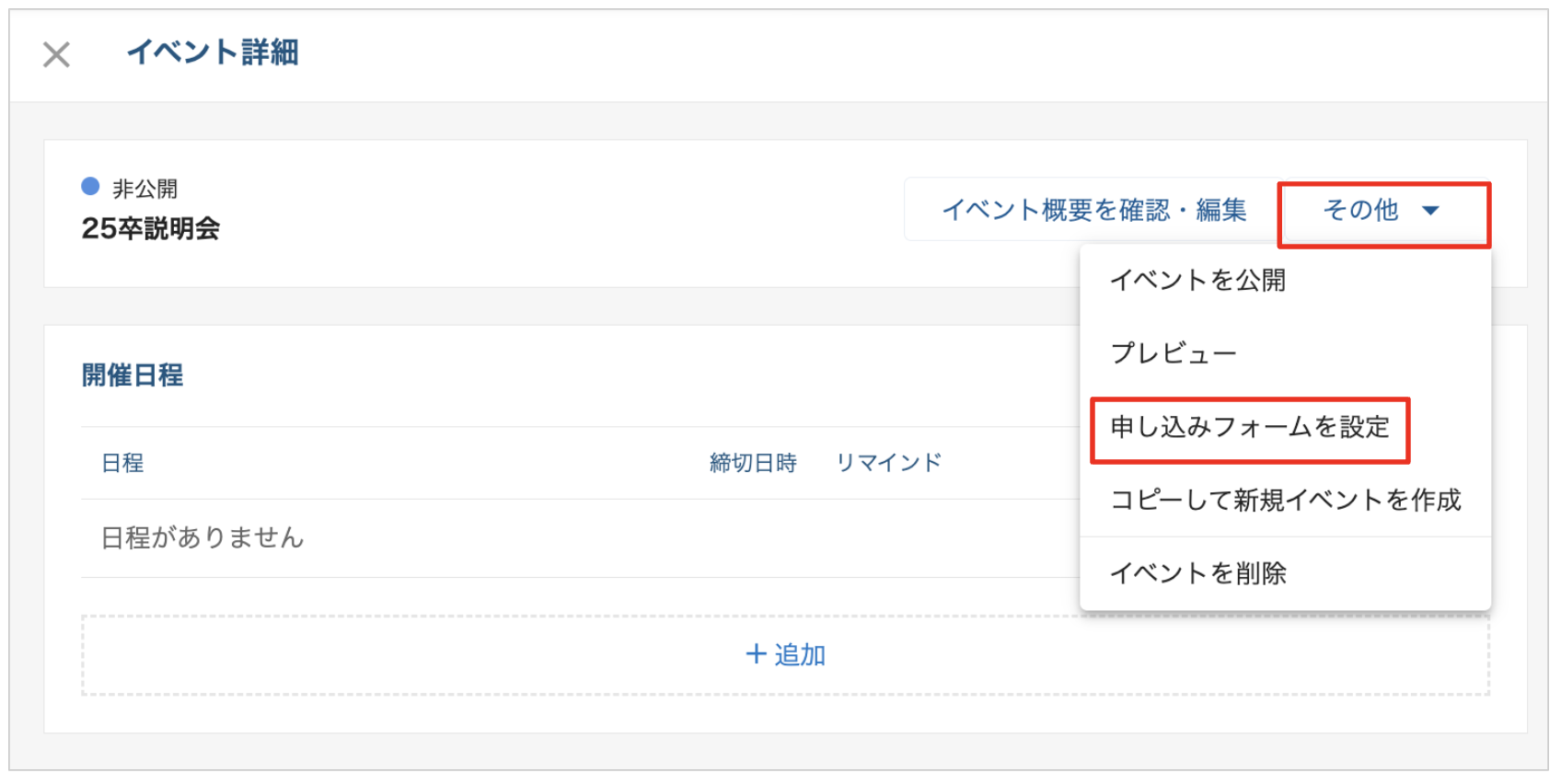Select イベントを削除 from the menu
1561x784 pixels.
[x=1197, y=573]
